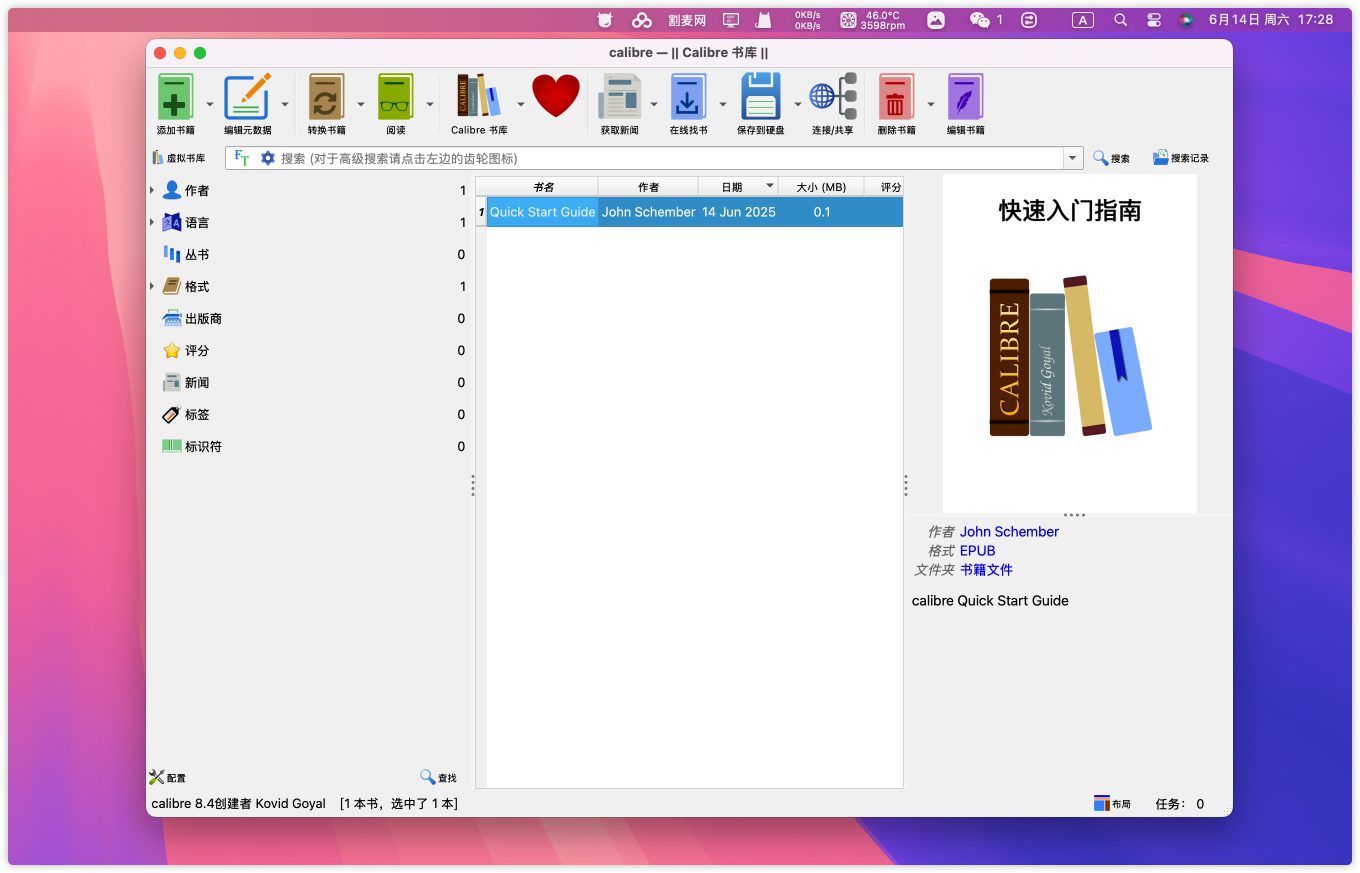Click the 评分 column header
The width and height of the screenshot is (1360, 873).
(884, 187)
